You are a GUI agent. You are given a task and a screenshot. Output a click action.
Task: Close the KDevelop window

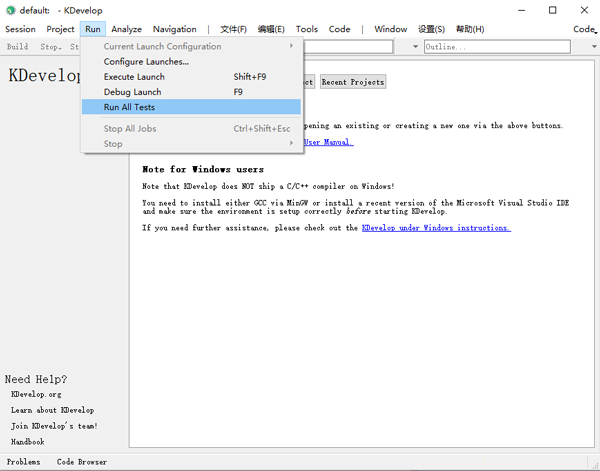pyautogui.click(x=584, y=10)
